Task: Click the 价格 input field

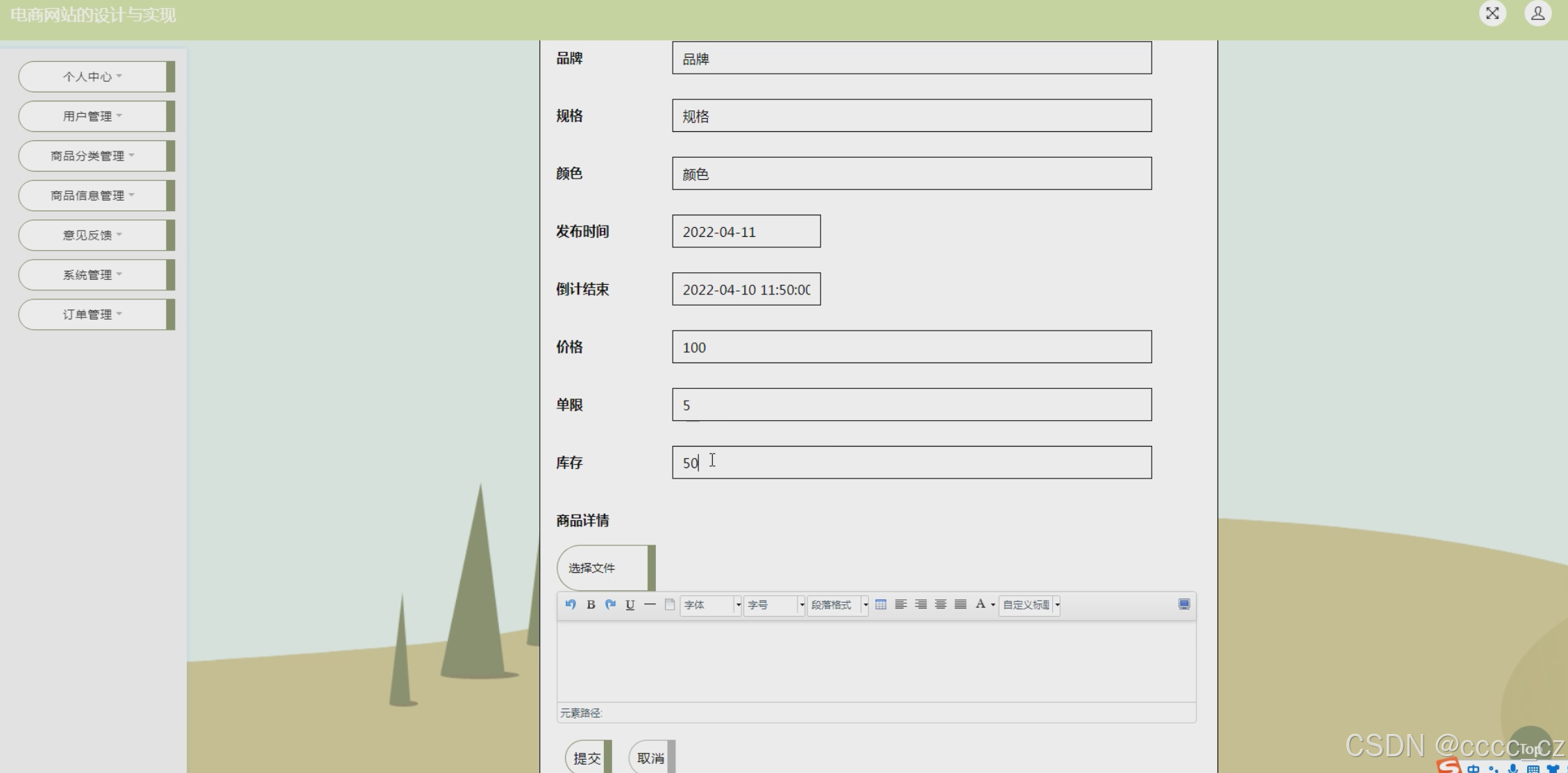Action: [911, 347]
